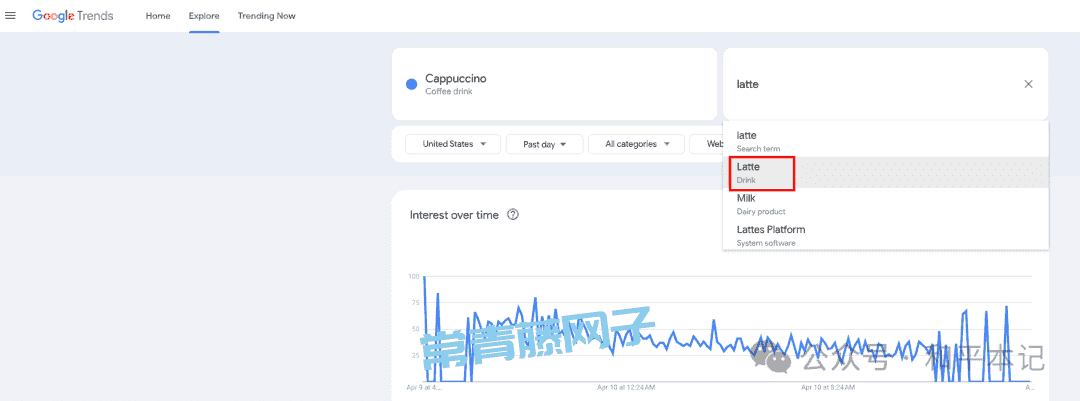Screen dimensions: 1080x401
Task: Open the hamburger main menu
Action: click(x=10, y=16)
